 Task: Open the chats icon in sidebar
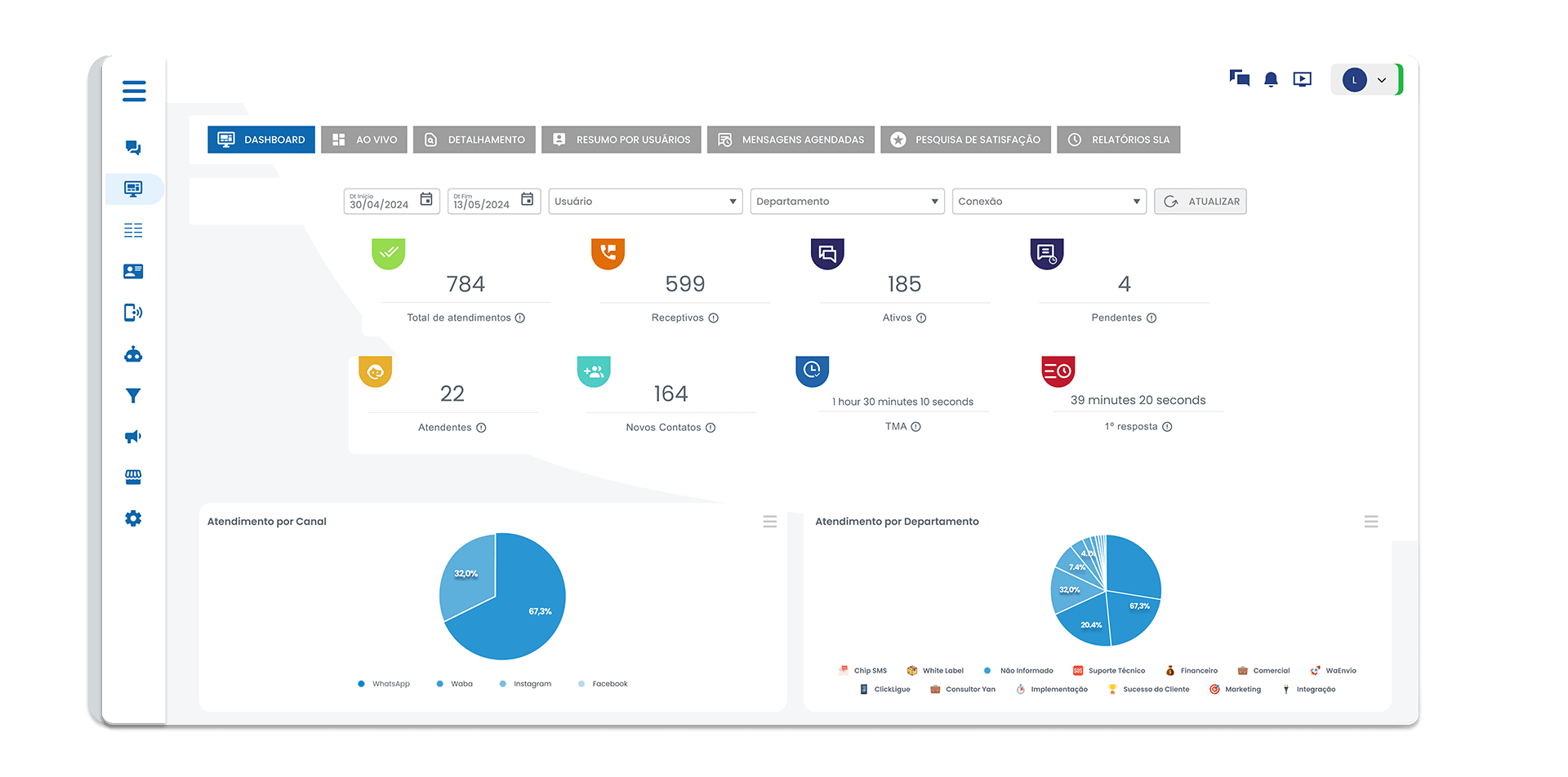click(133, 148)
